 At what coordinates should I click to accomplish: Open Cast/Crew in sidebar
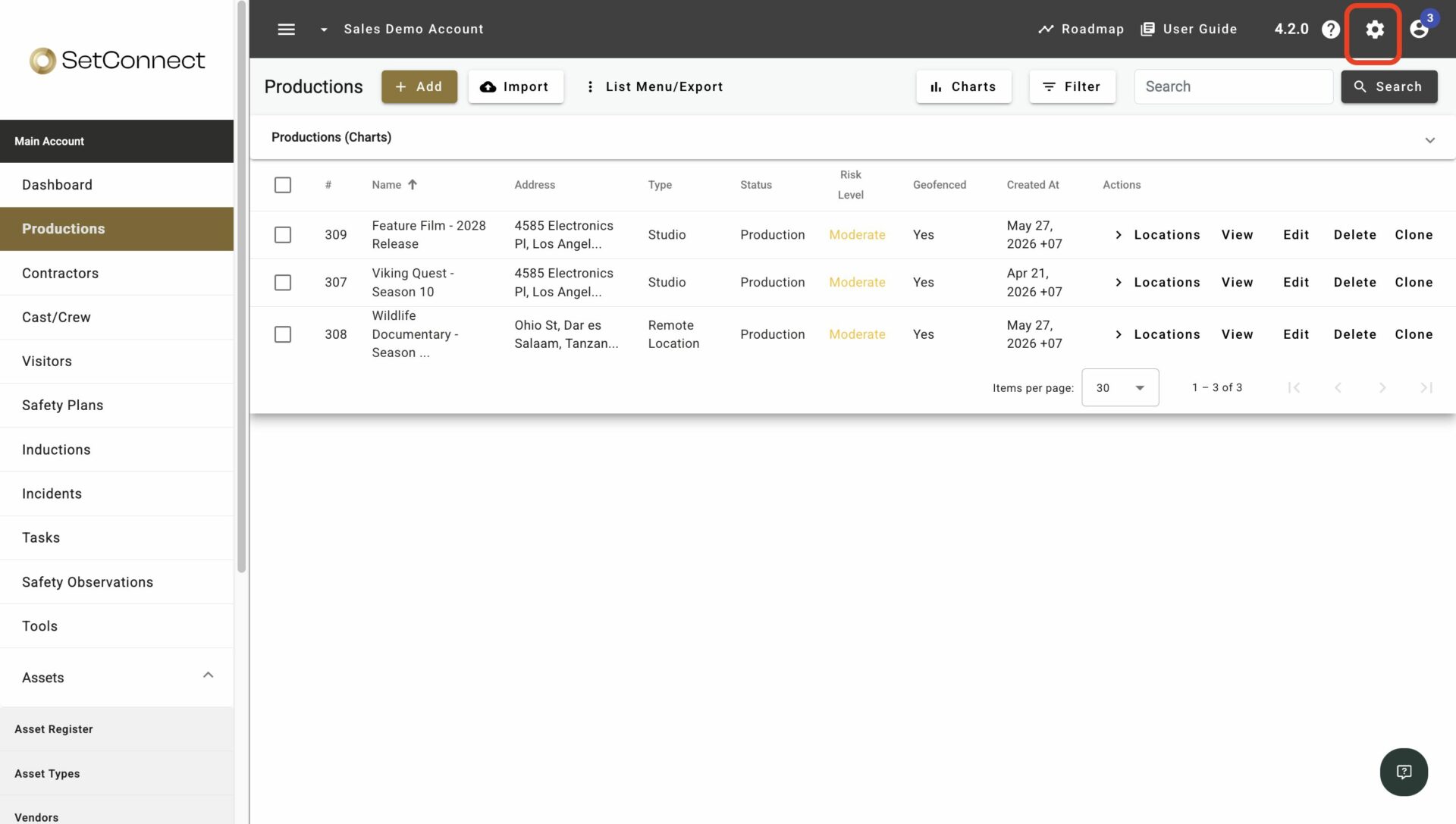pos(117,318)
